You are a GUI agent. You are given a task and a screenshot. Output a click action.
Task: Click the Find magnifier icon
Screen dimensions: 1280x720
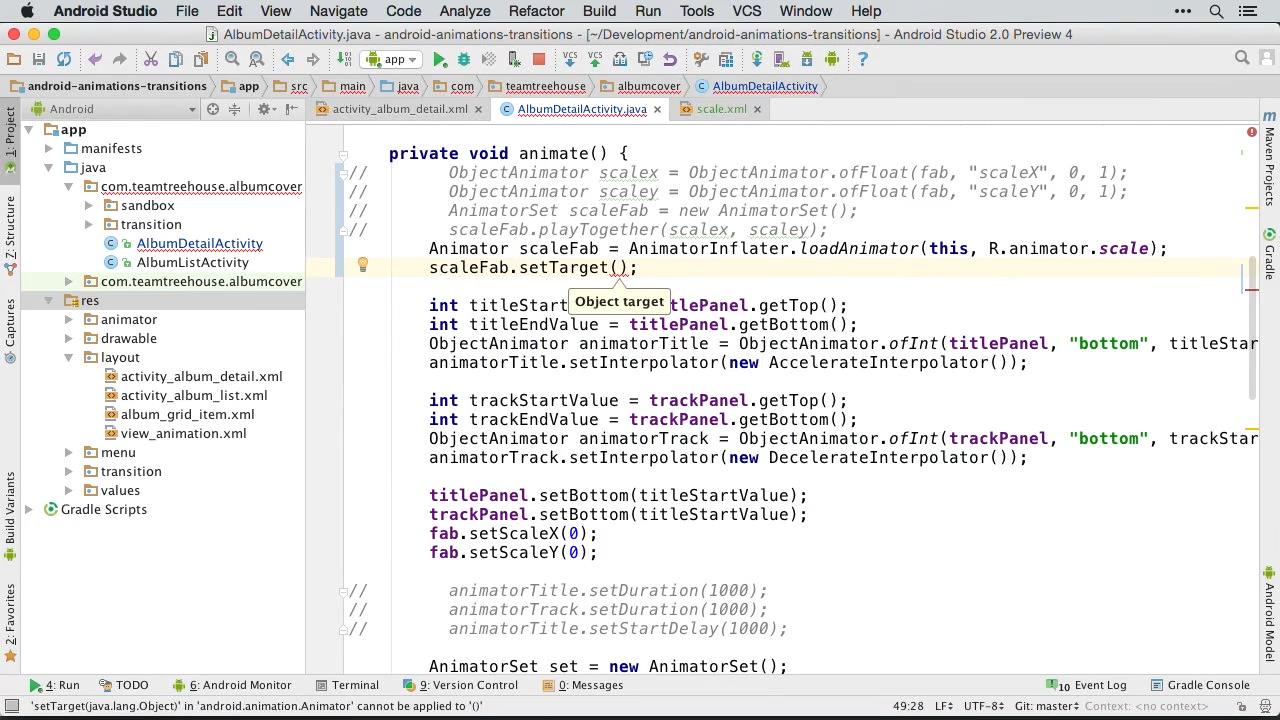[x=232, y=59]
